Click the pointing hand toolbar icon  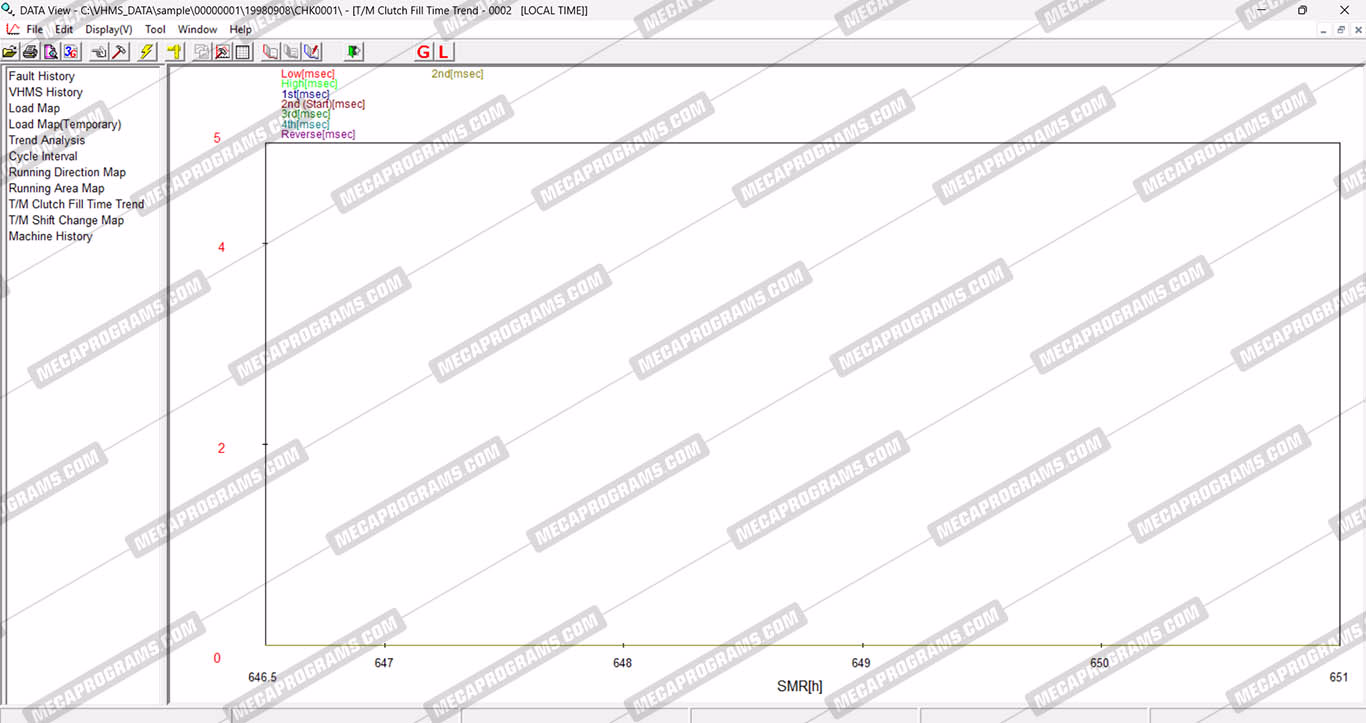pyautogui.click(x=100, y=52)
